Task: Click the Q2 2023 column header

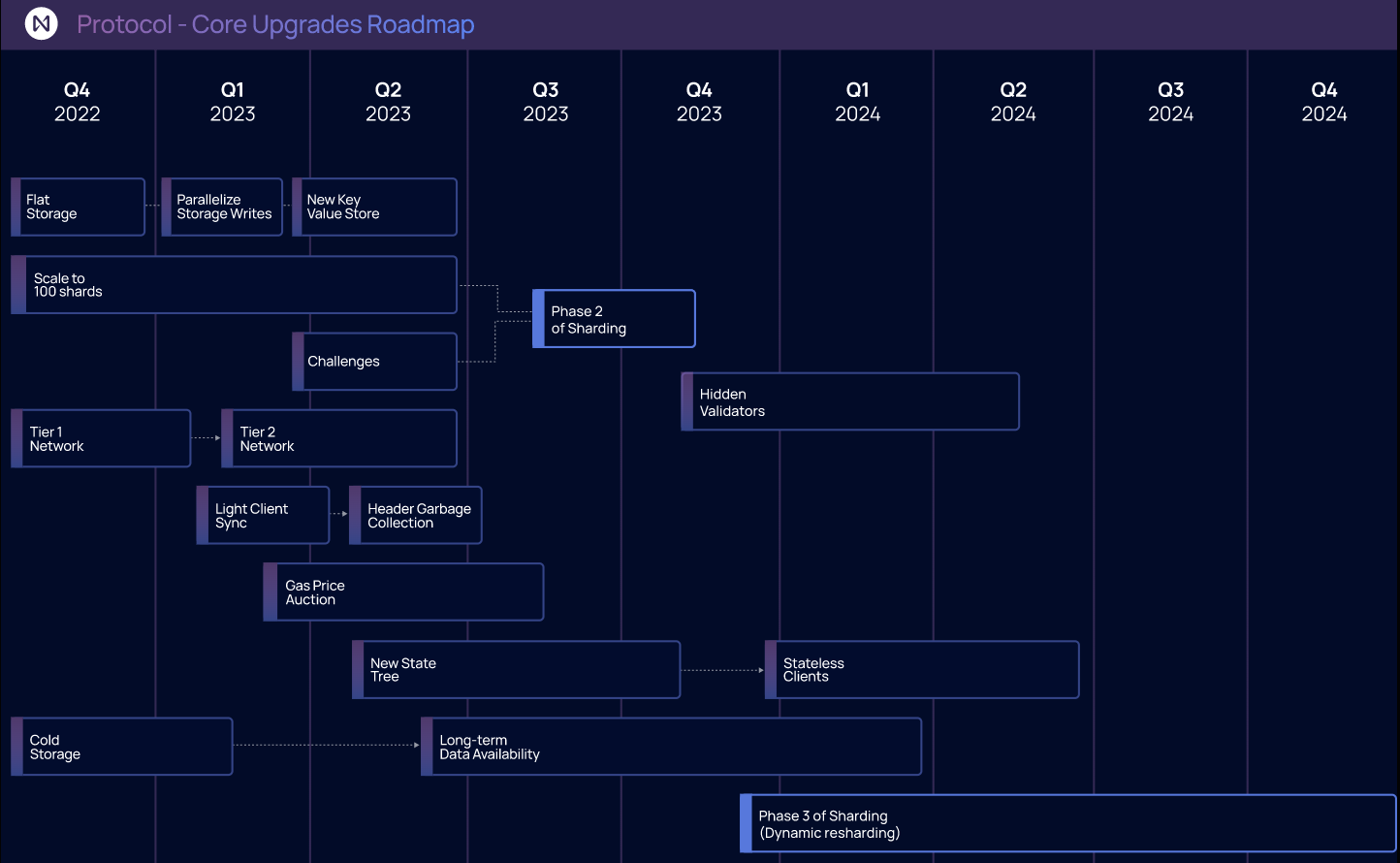Action: (388, 102)
